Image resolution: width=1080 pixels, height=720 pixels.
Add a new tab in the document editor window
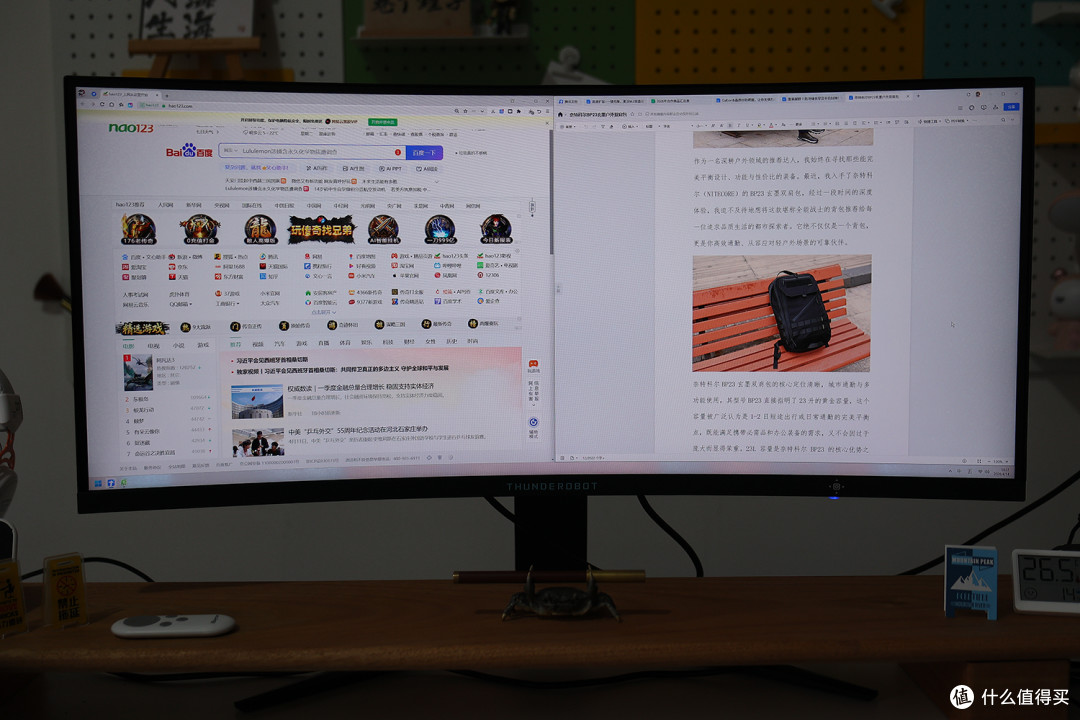[x=918, y=96]
